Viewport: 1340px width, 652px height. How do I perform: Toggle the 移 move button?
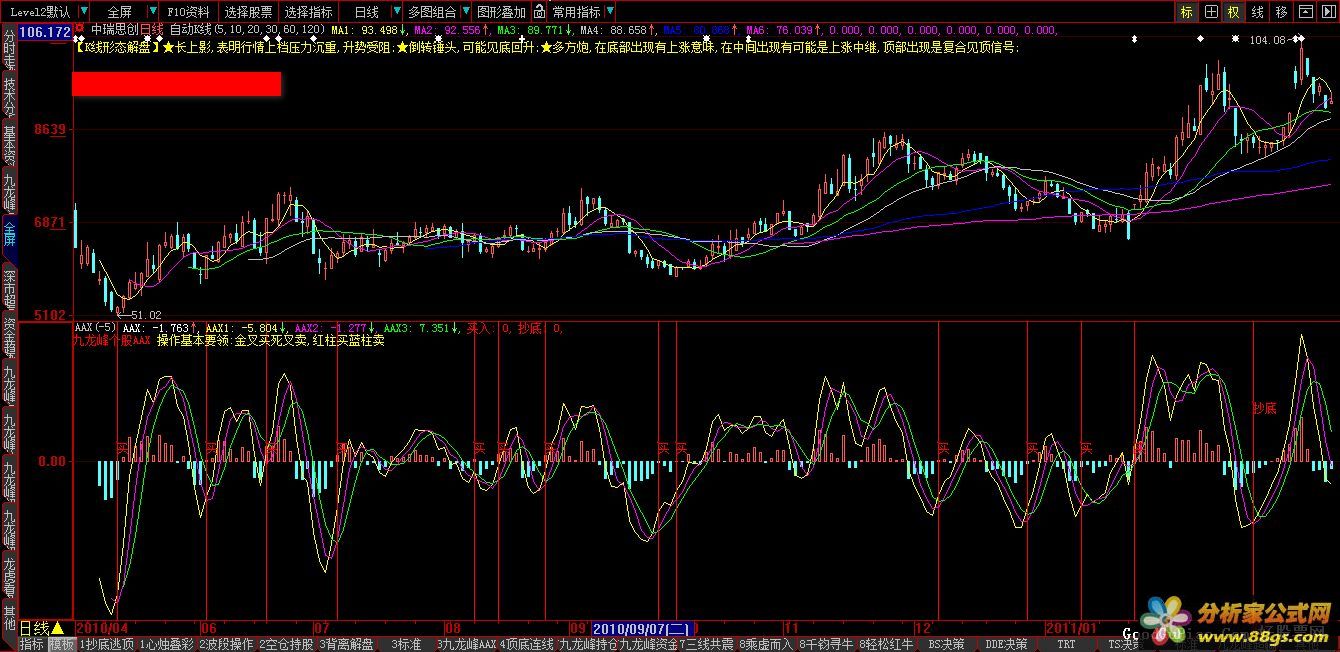(1282, 12)
